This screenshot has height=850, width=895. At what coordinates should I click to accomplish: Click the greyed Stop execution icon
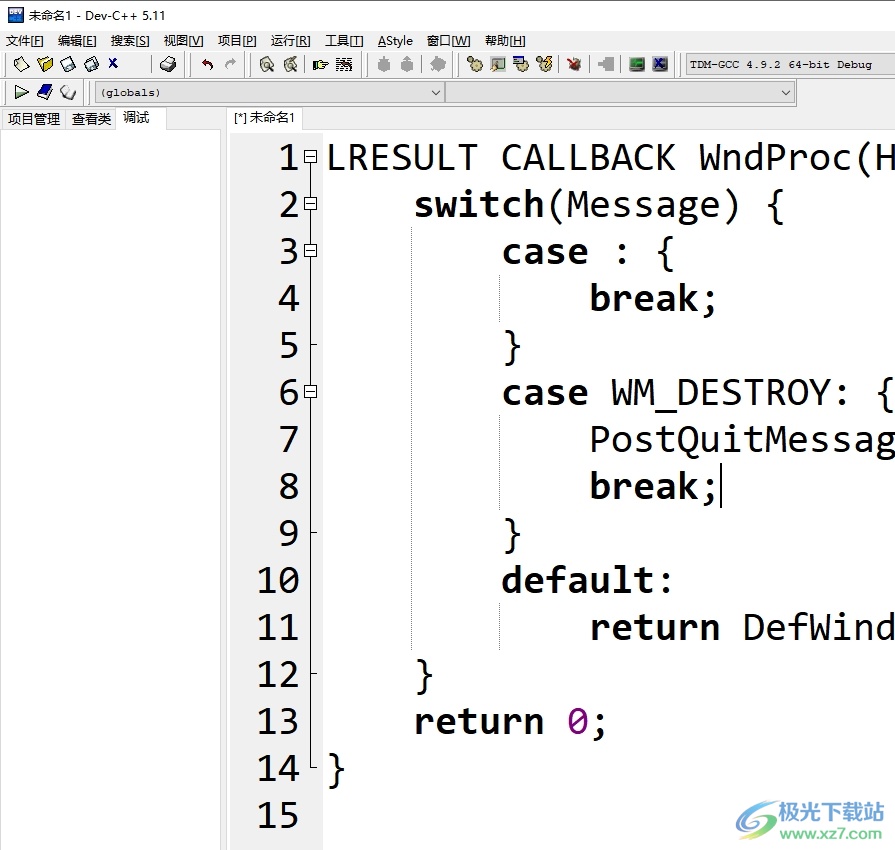(x=606, y=64)
